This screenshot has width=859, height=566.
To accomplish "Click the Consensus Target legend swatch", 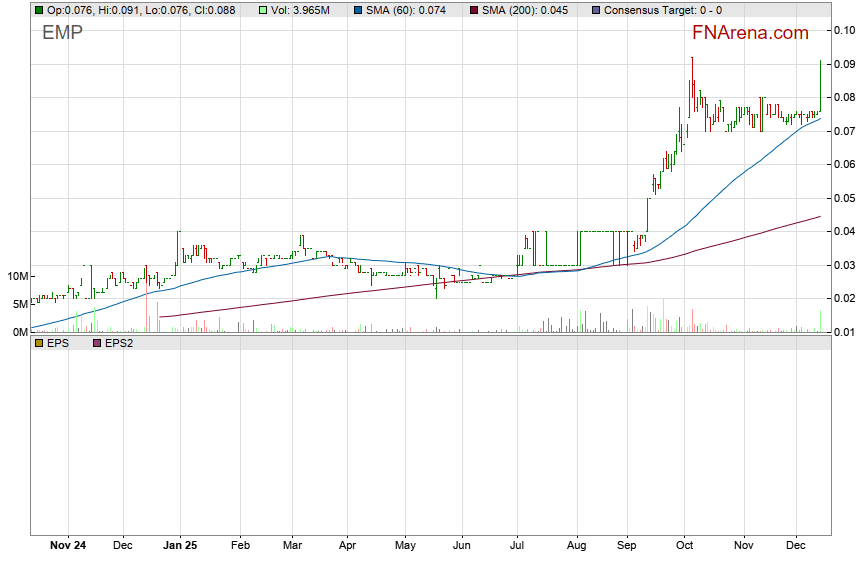I will click(x=595, y=10).
